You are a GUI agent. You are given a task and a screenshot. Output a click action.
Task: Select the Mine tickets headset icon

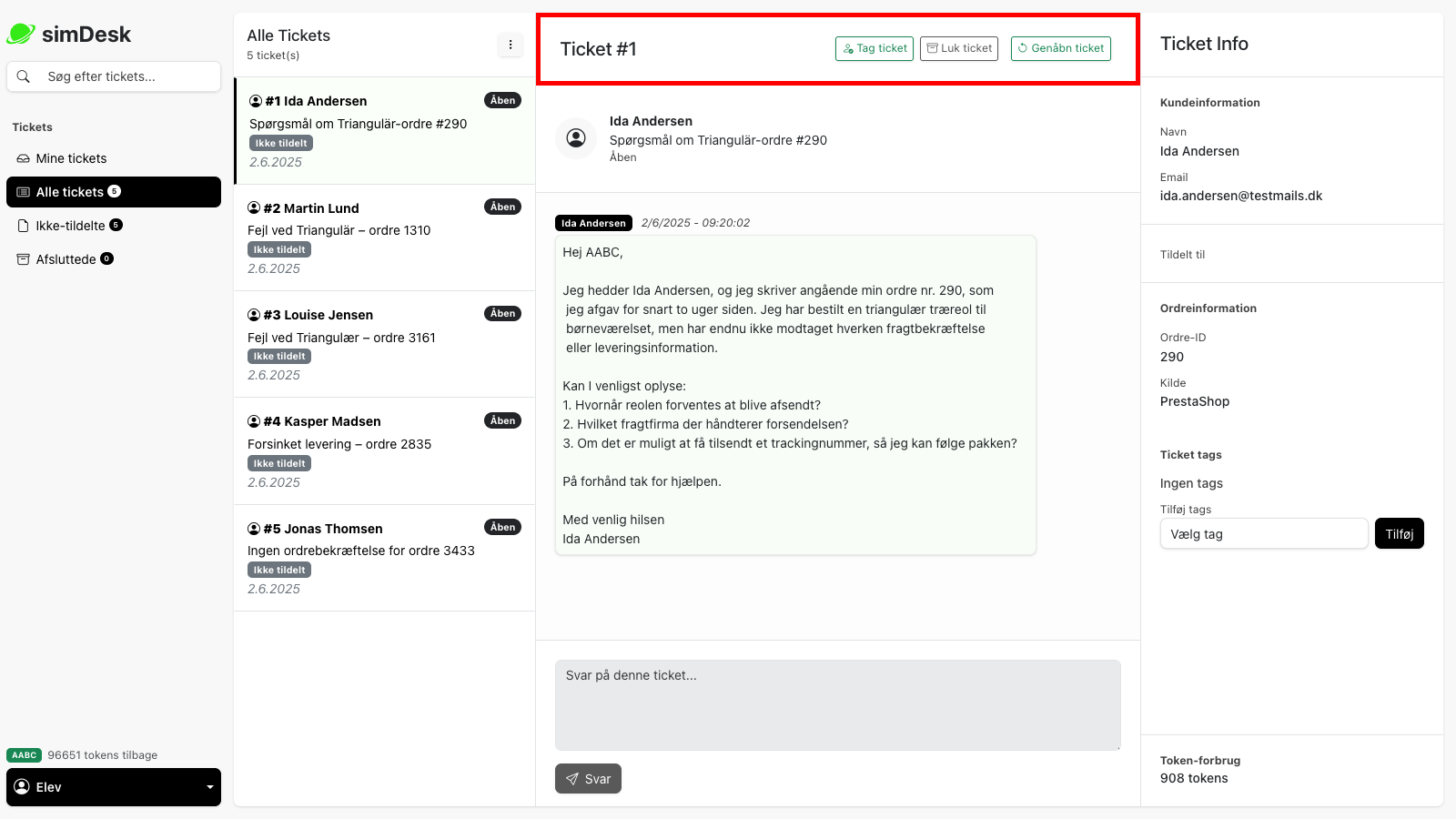[x=22, y=157]
